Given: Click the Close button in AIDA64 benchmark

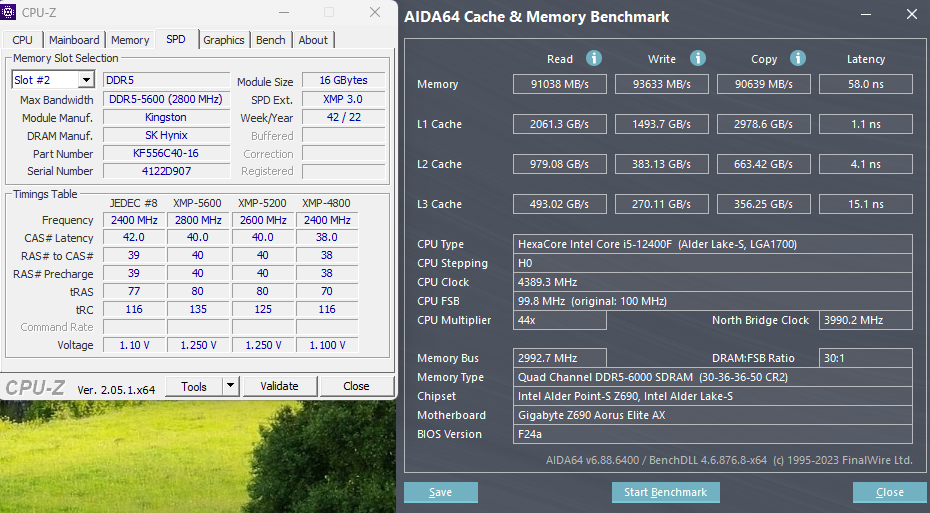Looking at the screenshot, I should 890,492.
